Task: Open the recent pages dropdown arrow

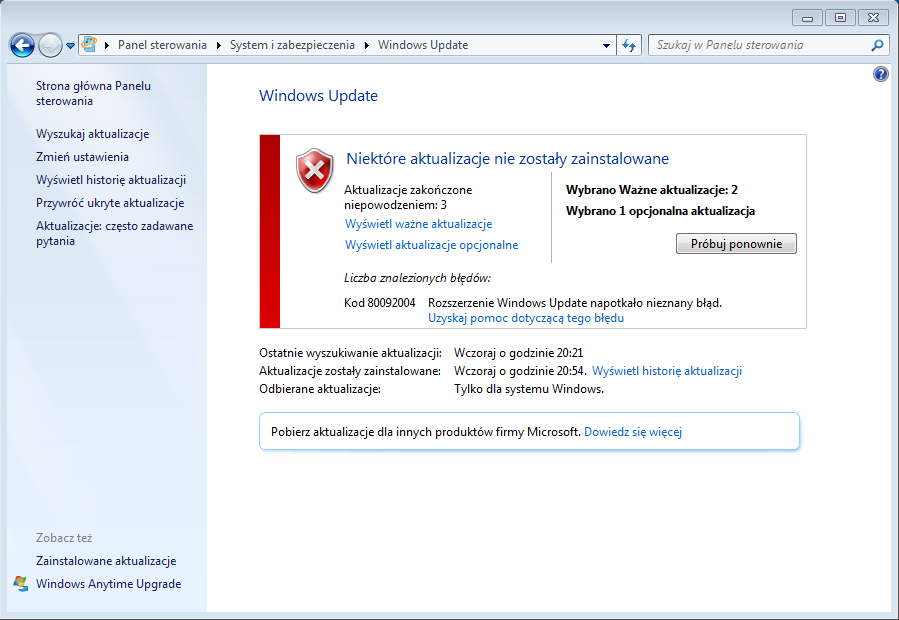Action: (x=68, y=44)
